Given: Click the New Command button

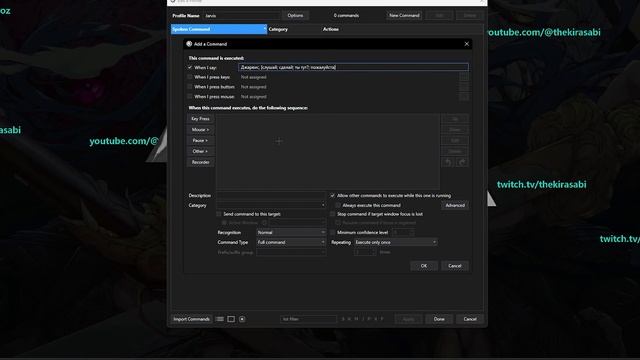Looking at the screenshot, I should (404, 16).
